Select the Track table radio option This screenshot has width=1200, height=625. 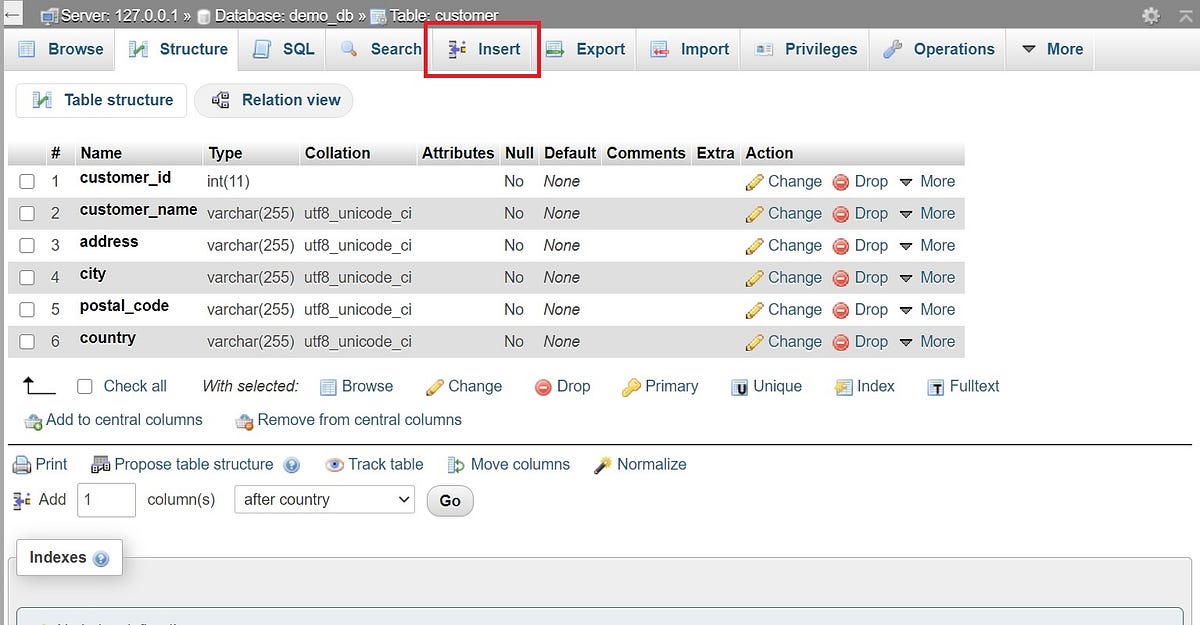coord(334,464)
